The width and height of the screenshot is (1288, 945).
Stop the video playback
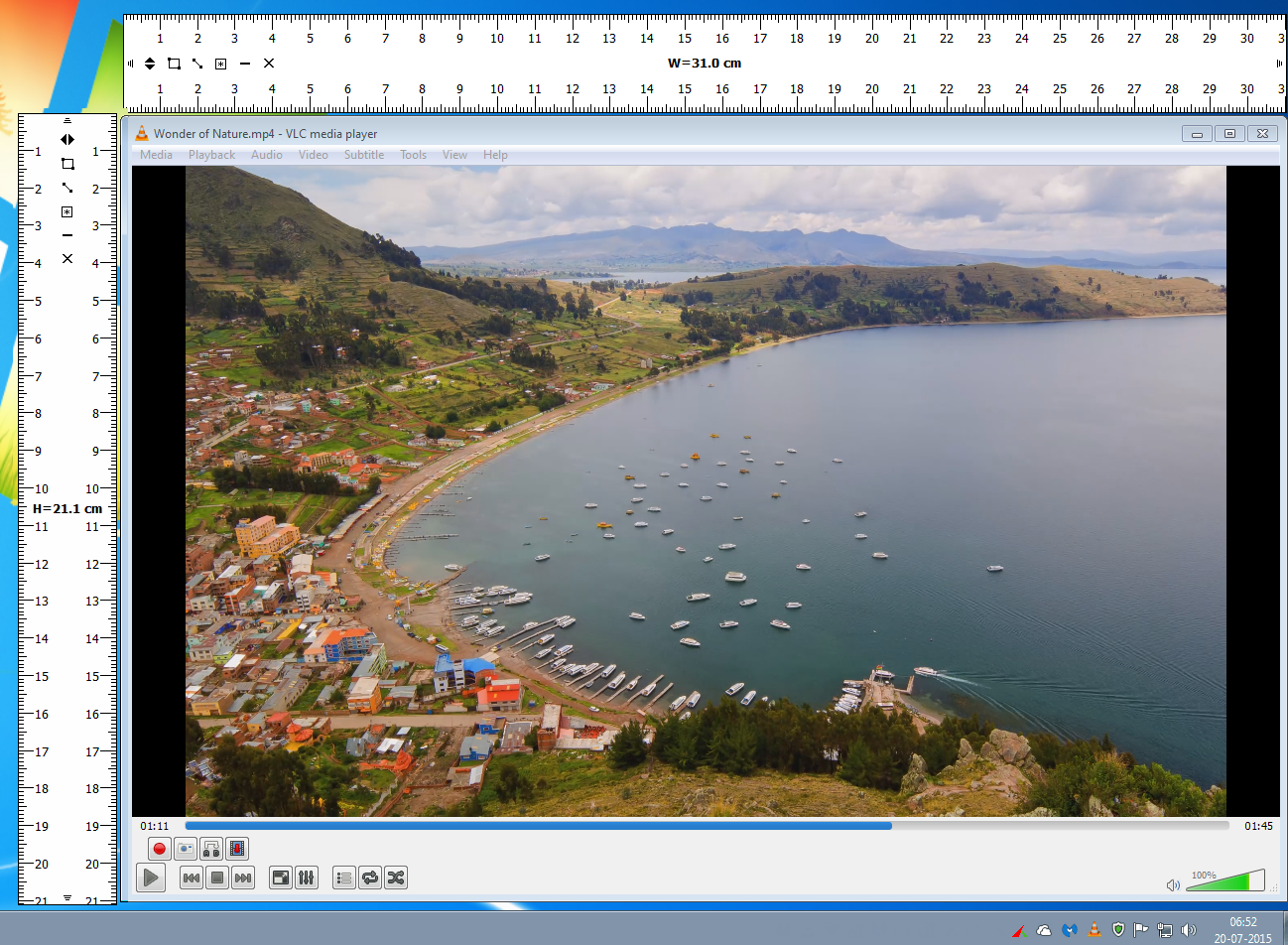point(217,877)
